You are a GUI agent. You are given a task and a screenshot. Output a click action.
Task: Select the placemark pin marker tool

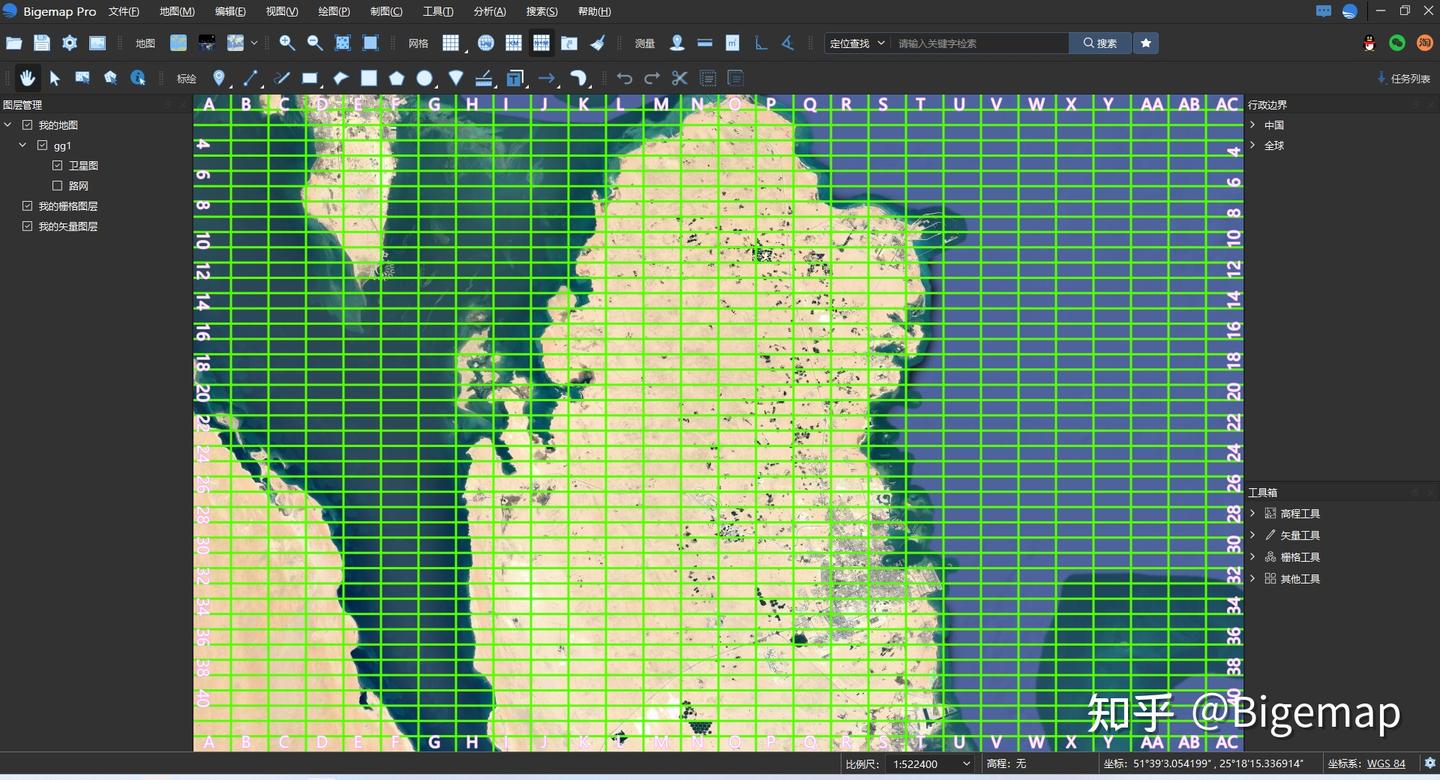click(219, 78)
